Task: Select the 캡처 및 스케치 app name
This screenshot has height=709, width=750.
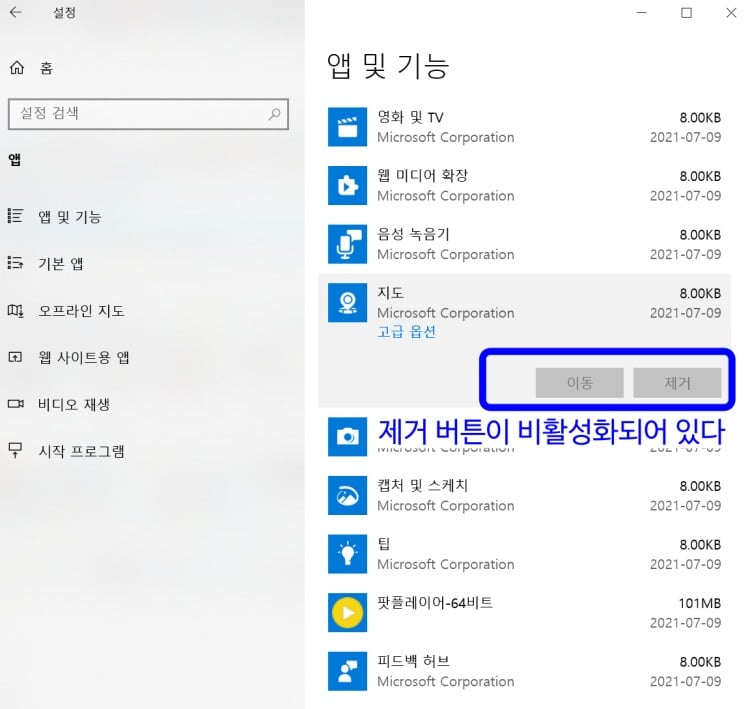Action: (x=422, y=486)
